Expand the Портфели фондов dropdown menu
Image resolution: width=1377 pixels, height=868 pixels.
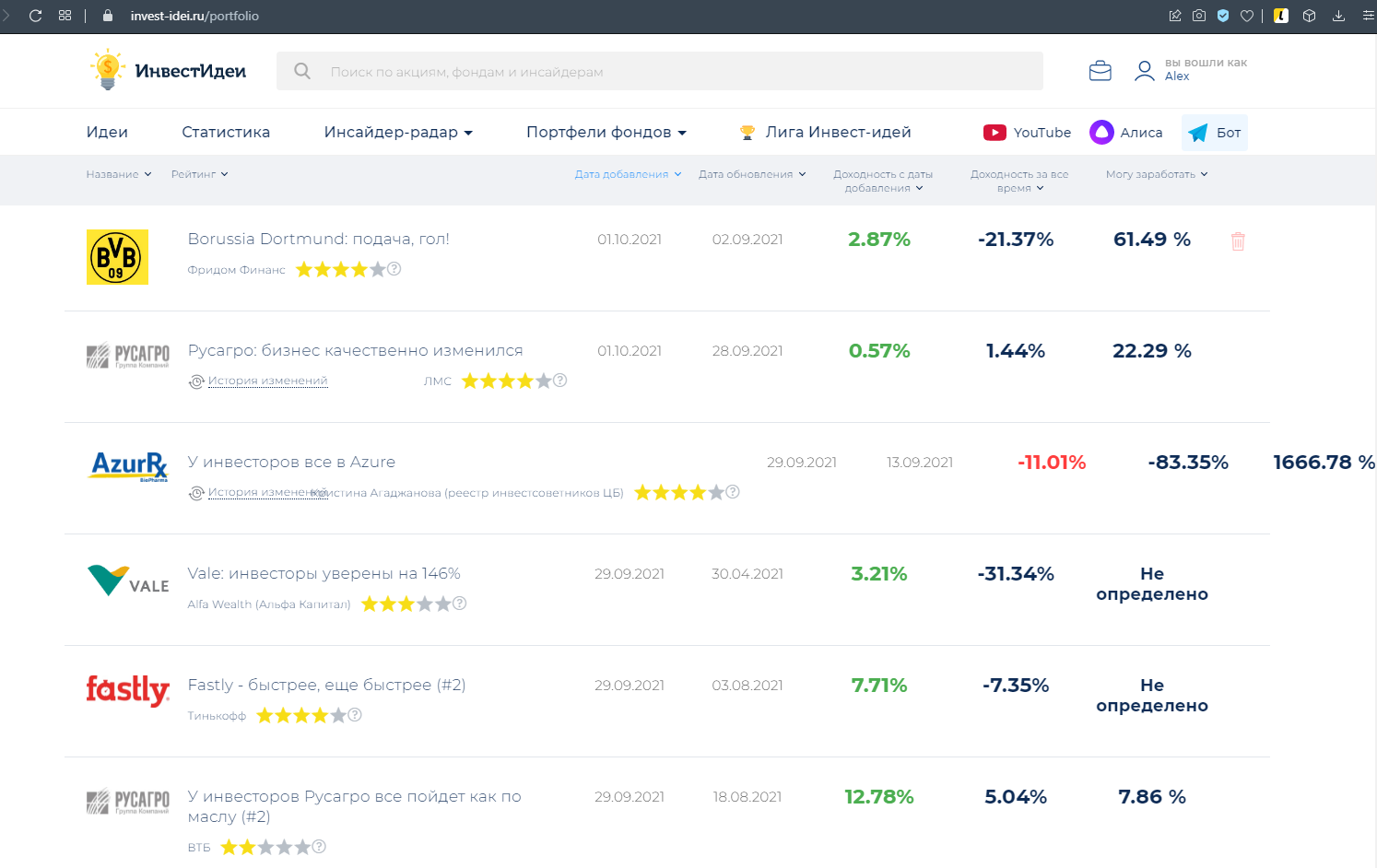[x=606, y=133]
